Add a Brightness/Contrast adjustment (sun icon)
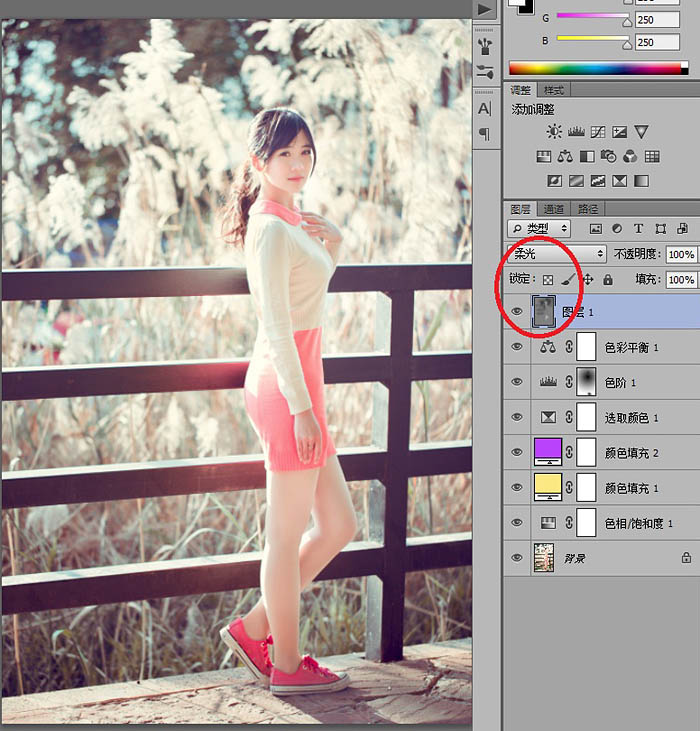The width and height of the screenshot is (700, 731). pyautogui.click(x=554, y=132)
